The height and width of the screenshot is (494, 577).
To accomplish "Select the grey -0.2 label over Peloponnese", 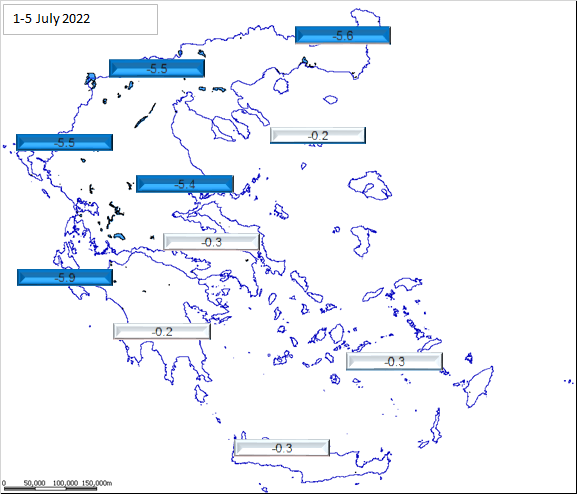I will point(162,332).
